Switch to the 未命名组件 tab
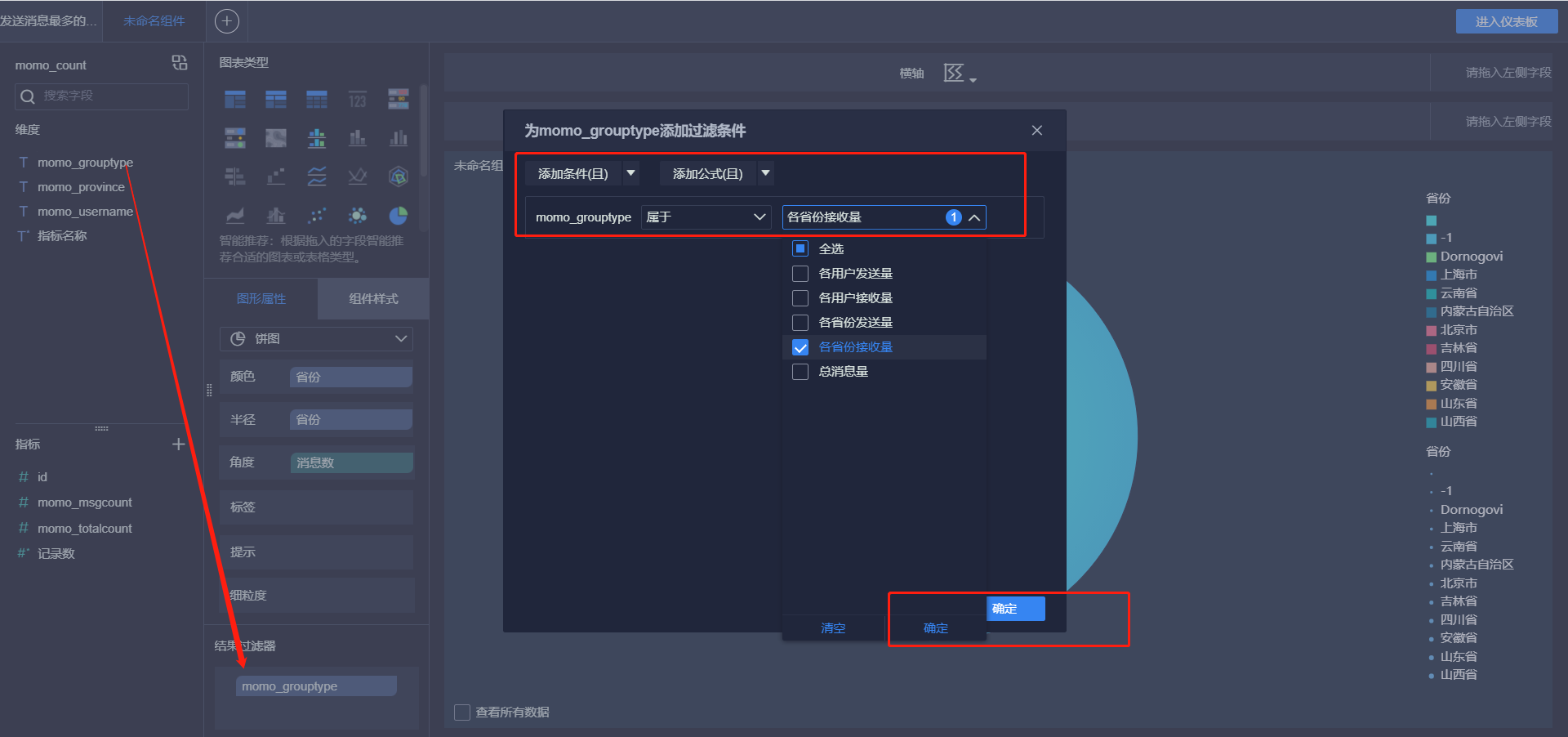Viewport: 1568px width, 737px height. (x=154, y=21)
